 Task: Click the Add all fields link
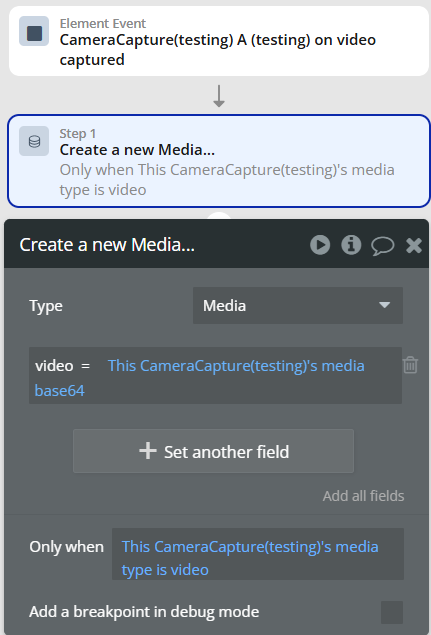[x=363, y=496]
